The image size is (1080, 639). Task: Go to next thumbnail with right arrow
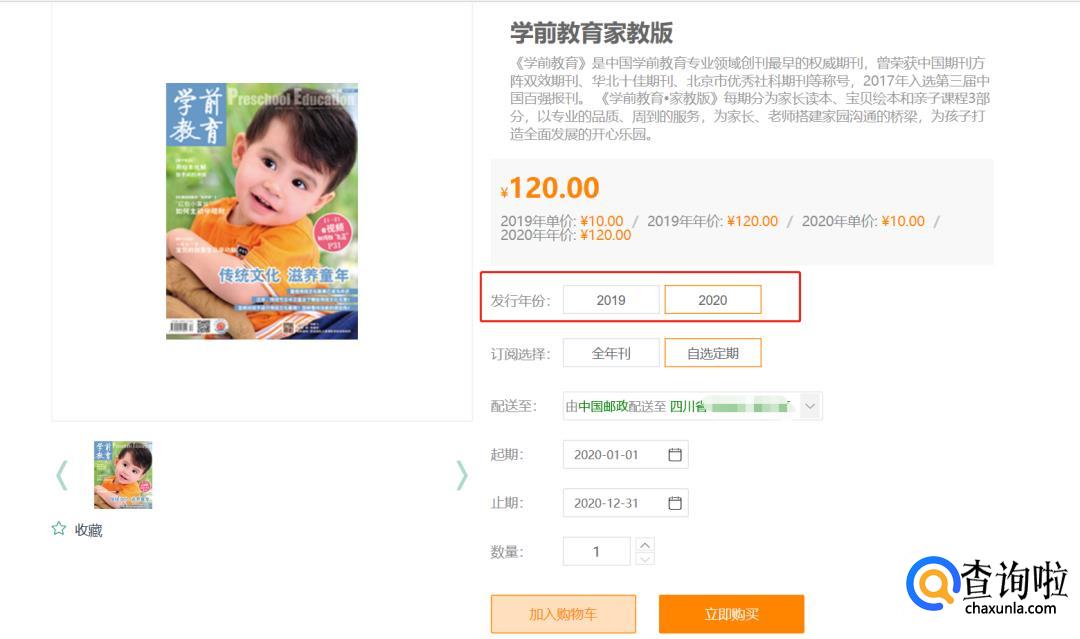(x=461, y=475)
